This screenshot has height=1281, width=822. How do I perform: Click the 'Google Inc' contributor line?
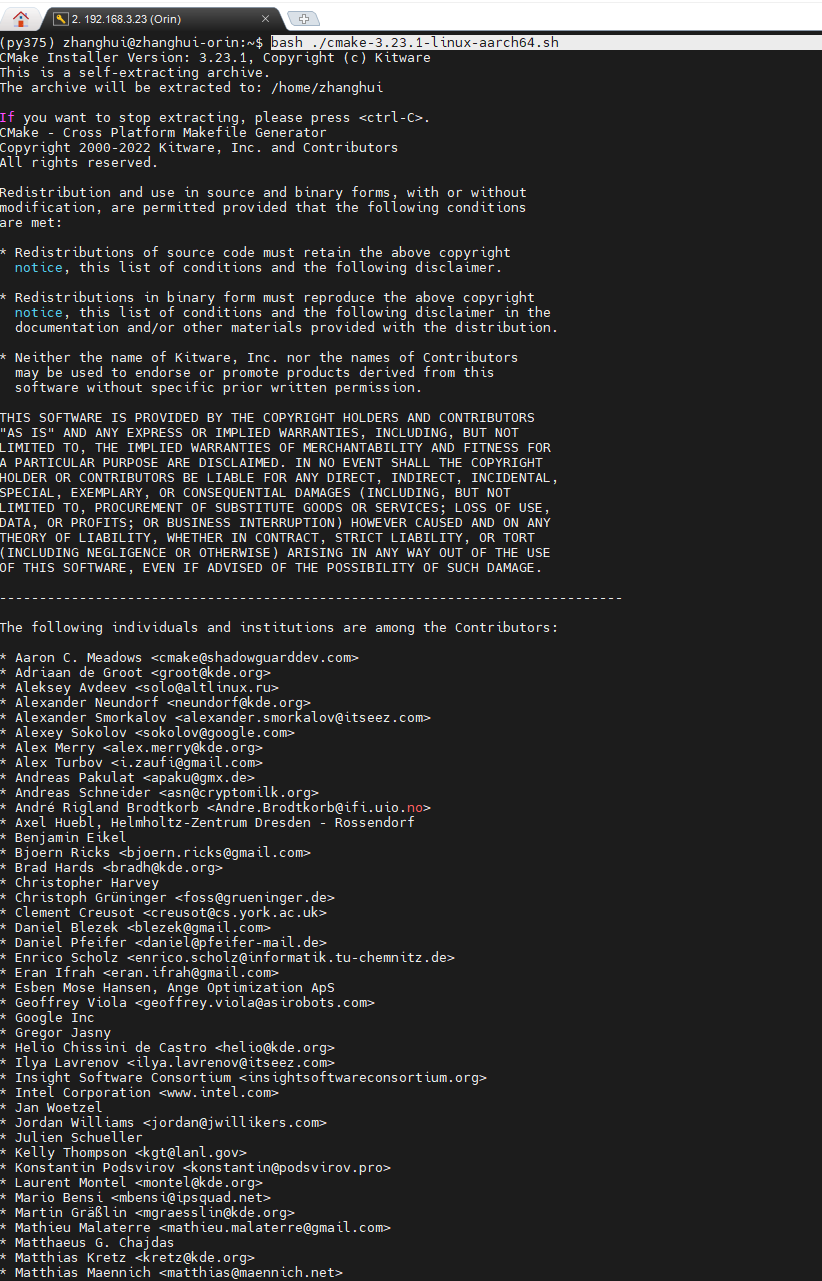click(54, 1018)
